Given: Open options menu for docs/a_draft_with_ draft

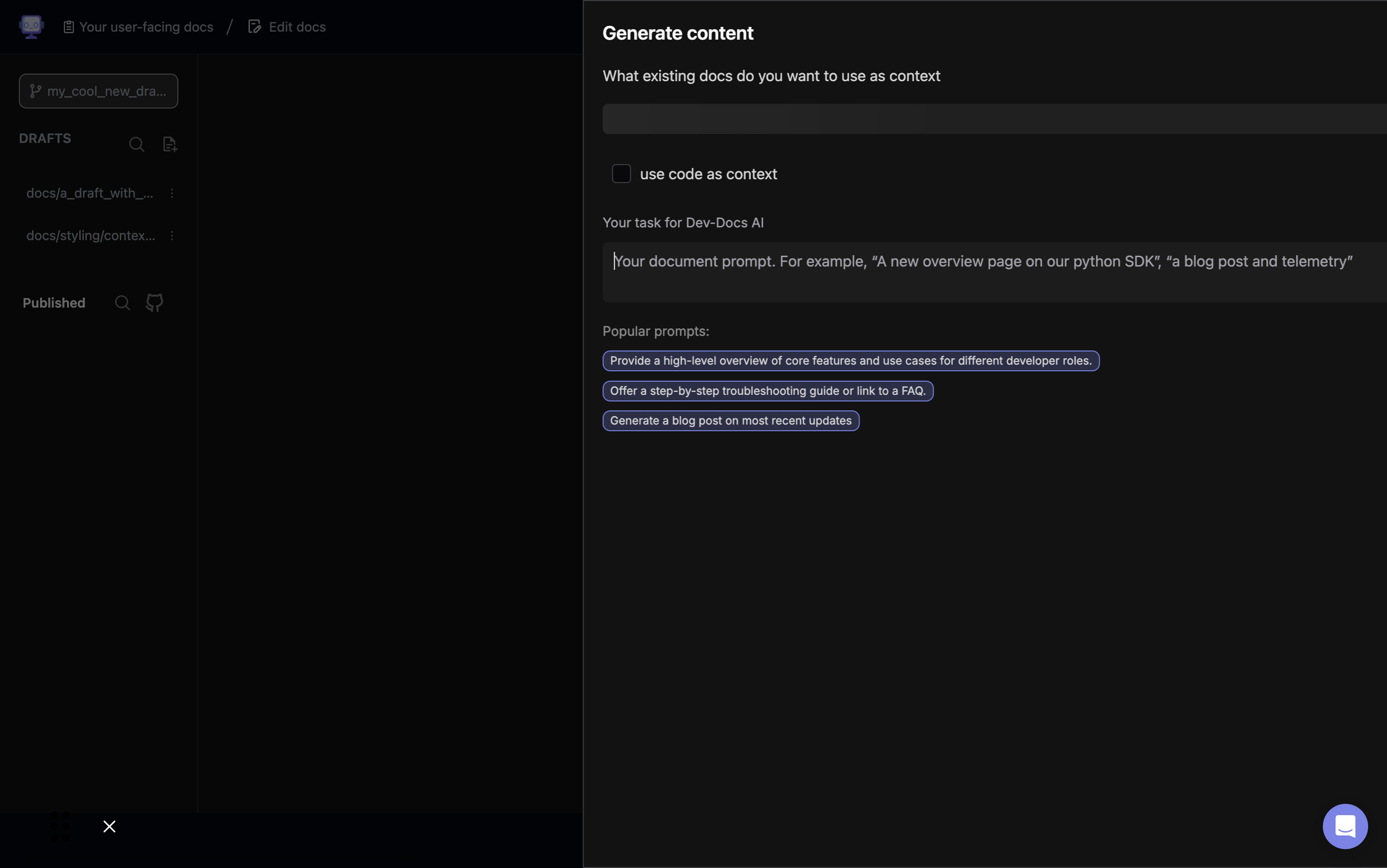Looking at the screenshot, I should [x=172, y=193].
